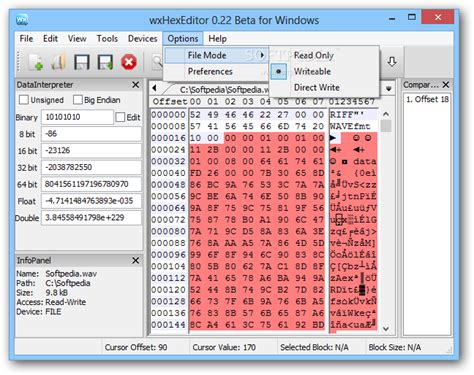
Task: Click the hex view scrollbar thumb
Action: (386, 126)
